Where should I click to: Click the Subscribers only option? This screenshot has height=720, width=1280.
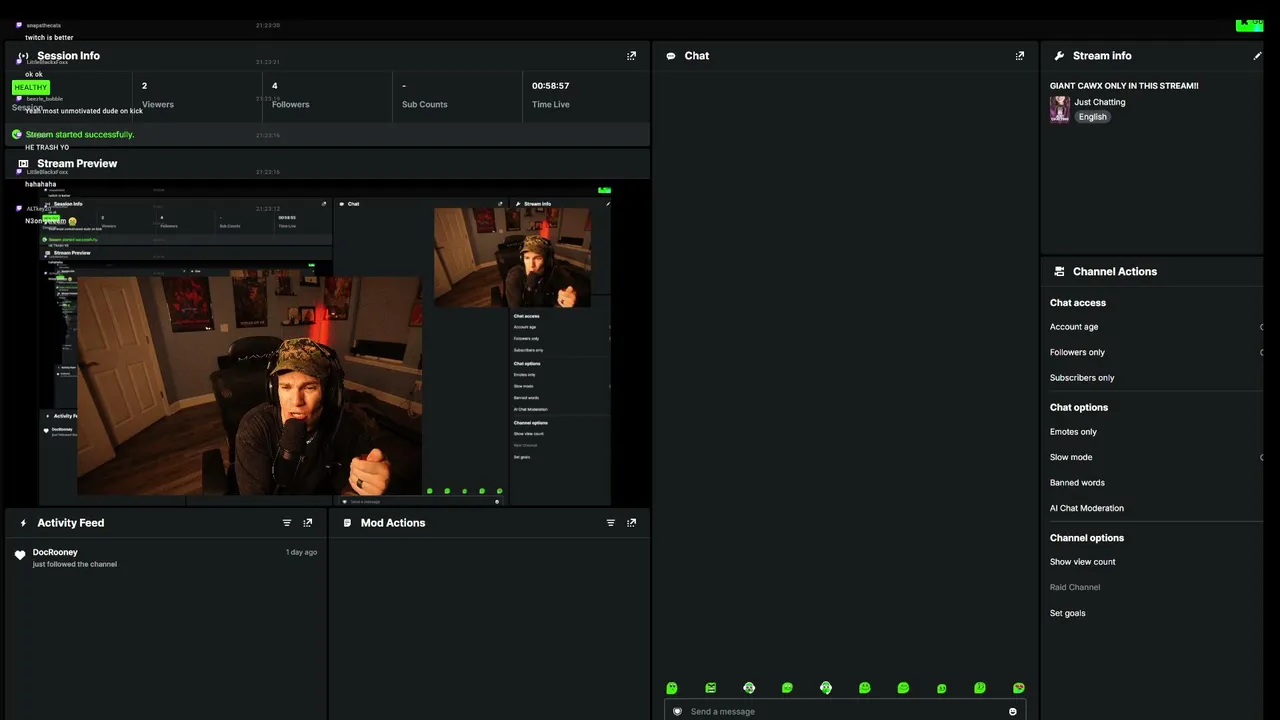tap(1082, 378)
